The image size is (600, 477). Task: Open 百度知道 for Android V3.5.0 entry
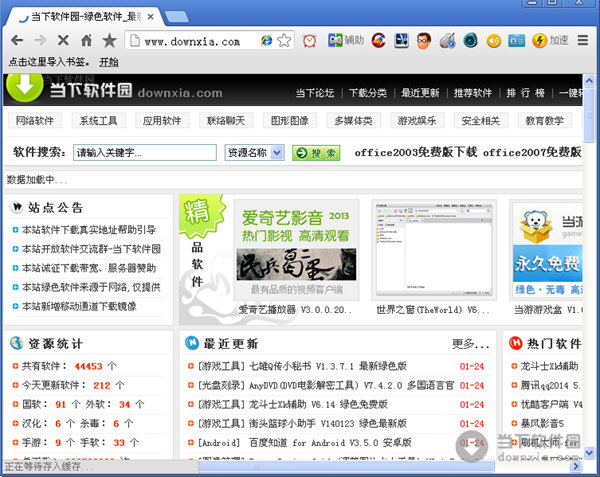tap(305, 443)
